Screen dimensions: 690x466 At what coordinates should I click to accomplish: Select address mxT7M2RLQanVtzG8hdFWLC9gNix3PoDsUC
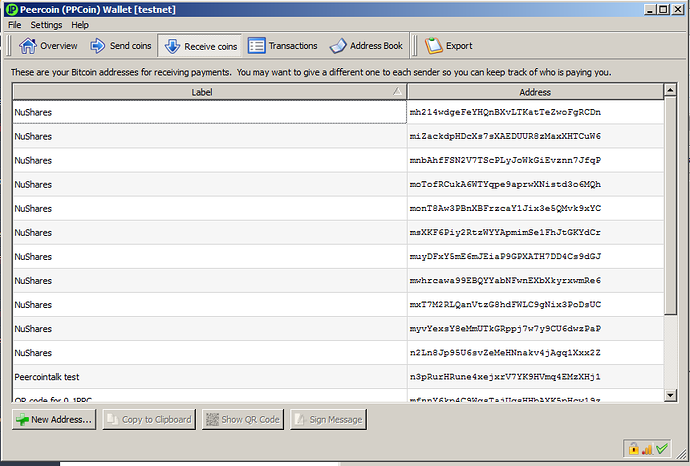coord(505,305)
